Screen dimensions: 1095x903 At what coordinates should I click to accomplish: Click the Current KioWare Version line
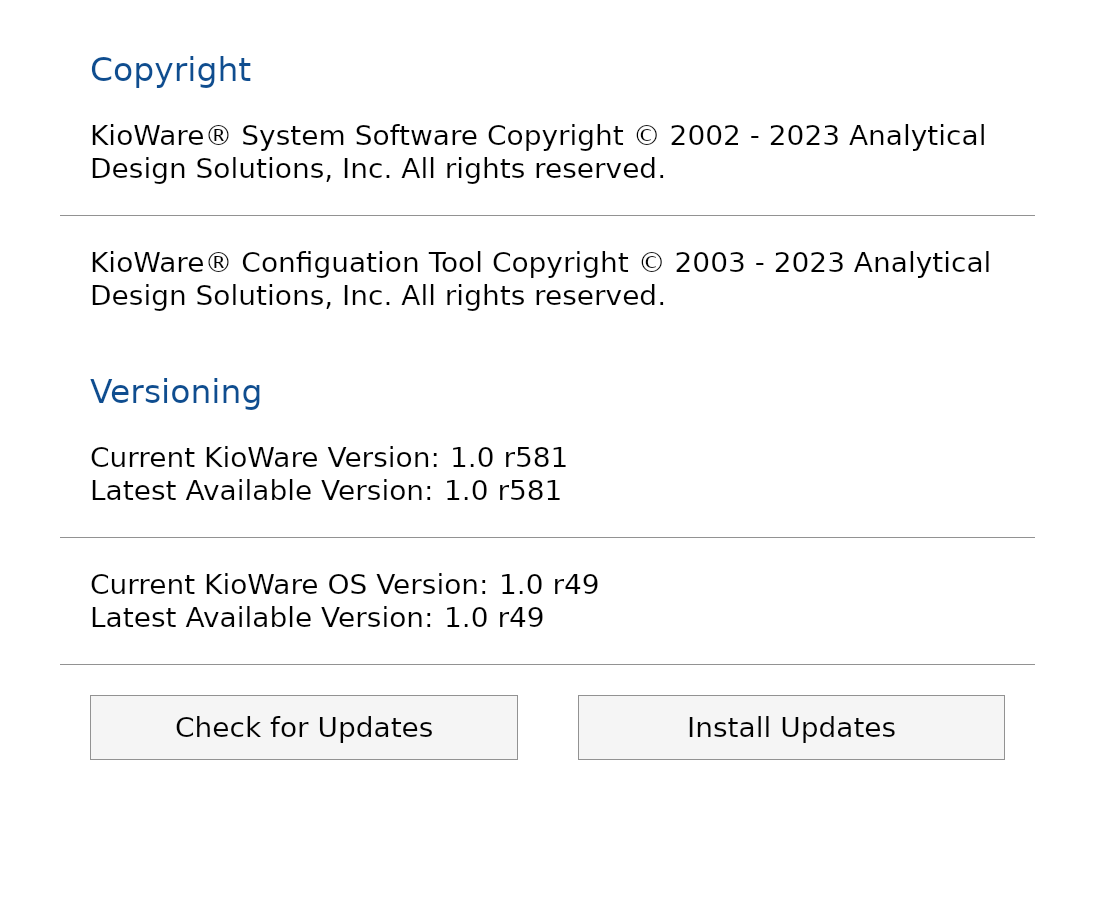tap(328, 459)
